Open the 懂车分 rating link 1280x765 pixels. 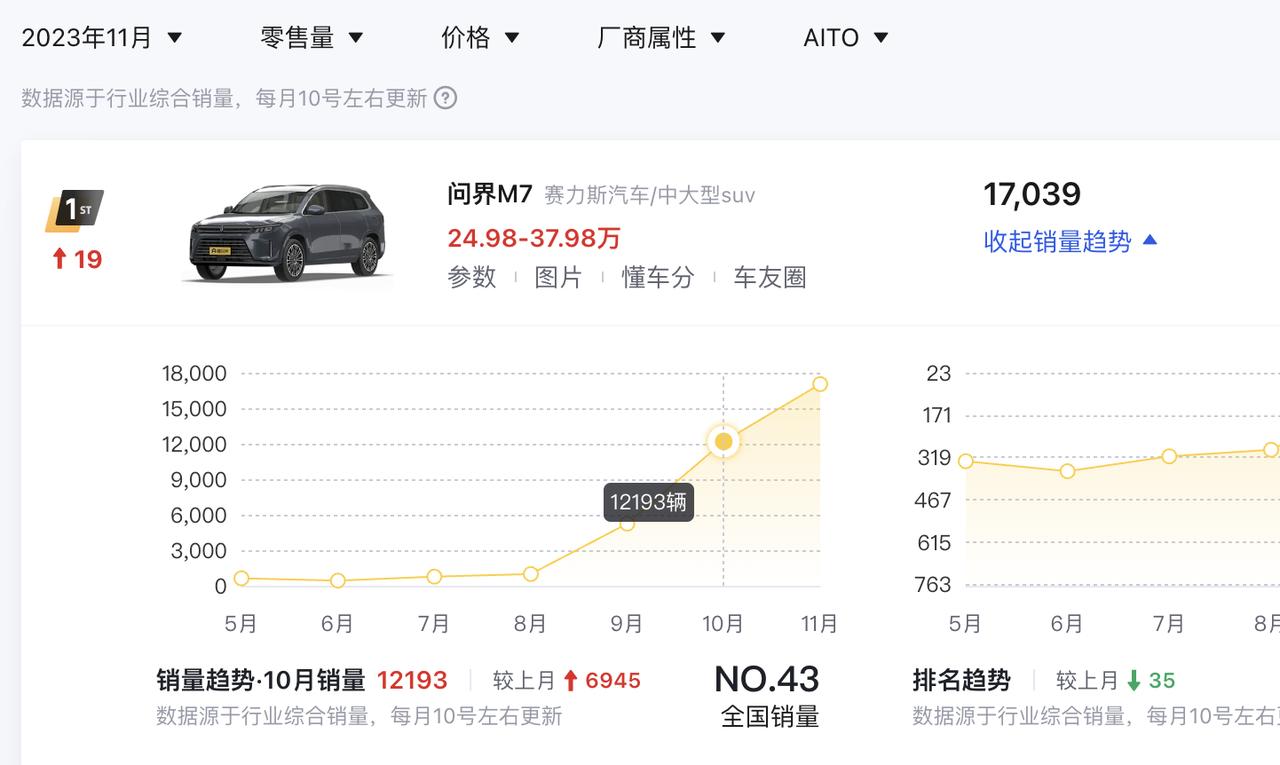(x=658, y=277)
